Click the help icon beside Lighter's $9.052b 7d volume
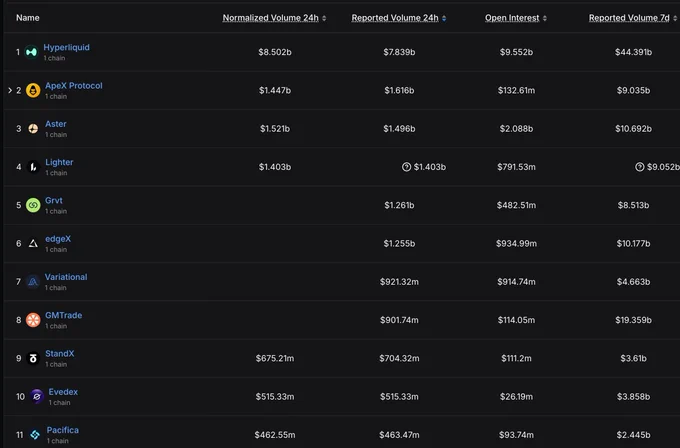680x448 pixels. 640,167
